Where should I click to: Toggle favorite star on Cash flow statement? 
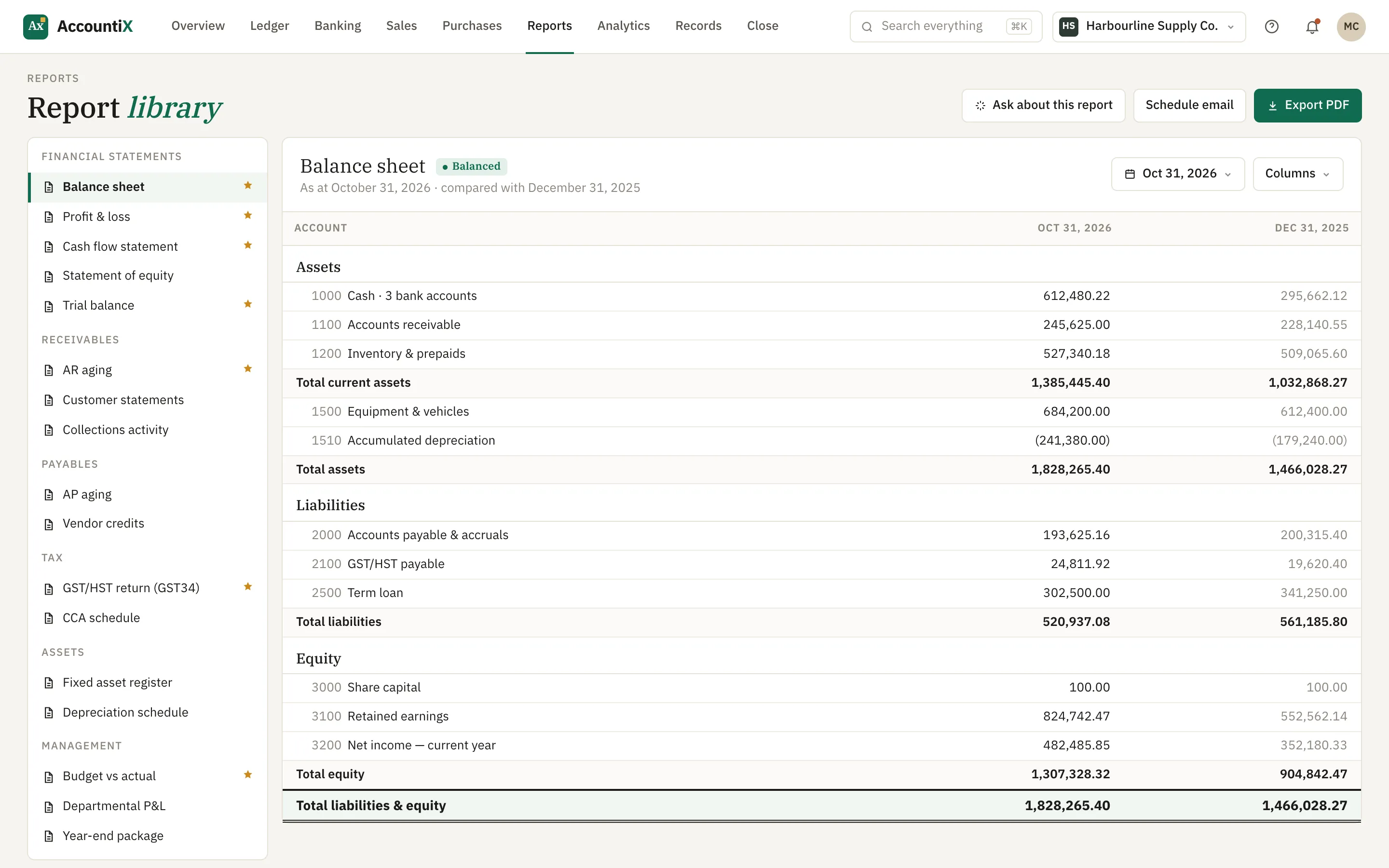(x=248, y=245)
